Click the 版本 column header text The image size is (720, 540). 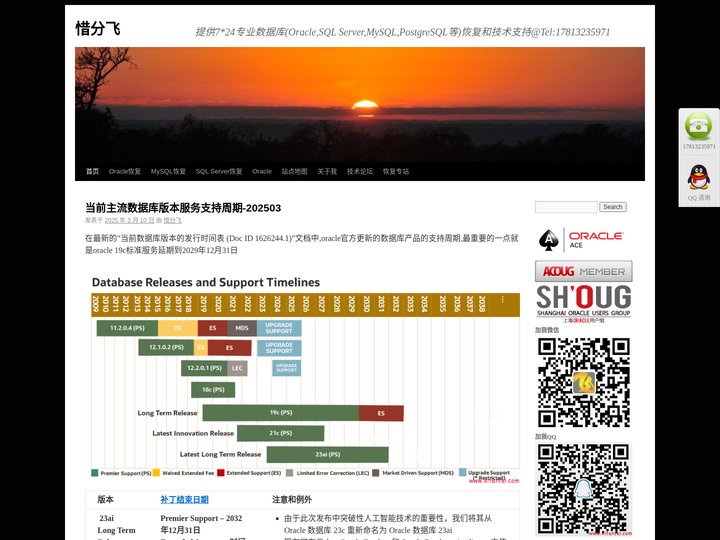105,500
